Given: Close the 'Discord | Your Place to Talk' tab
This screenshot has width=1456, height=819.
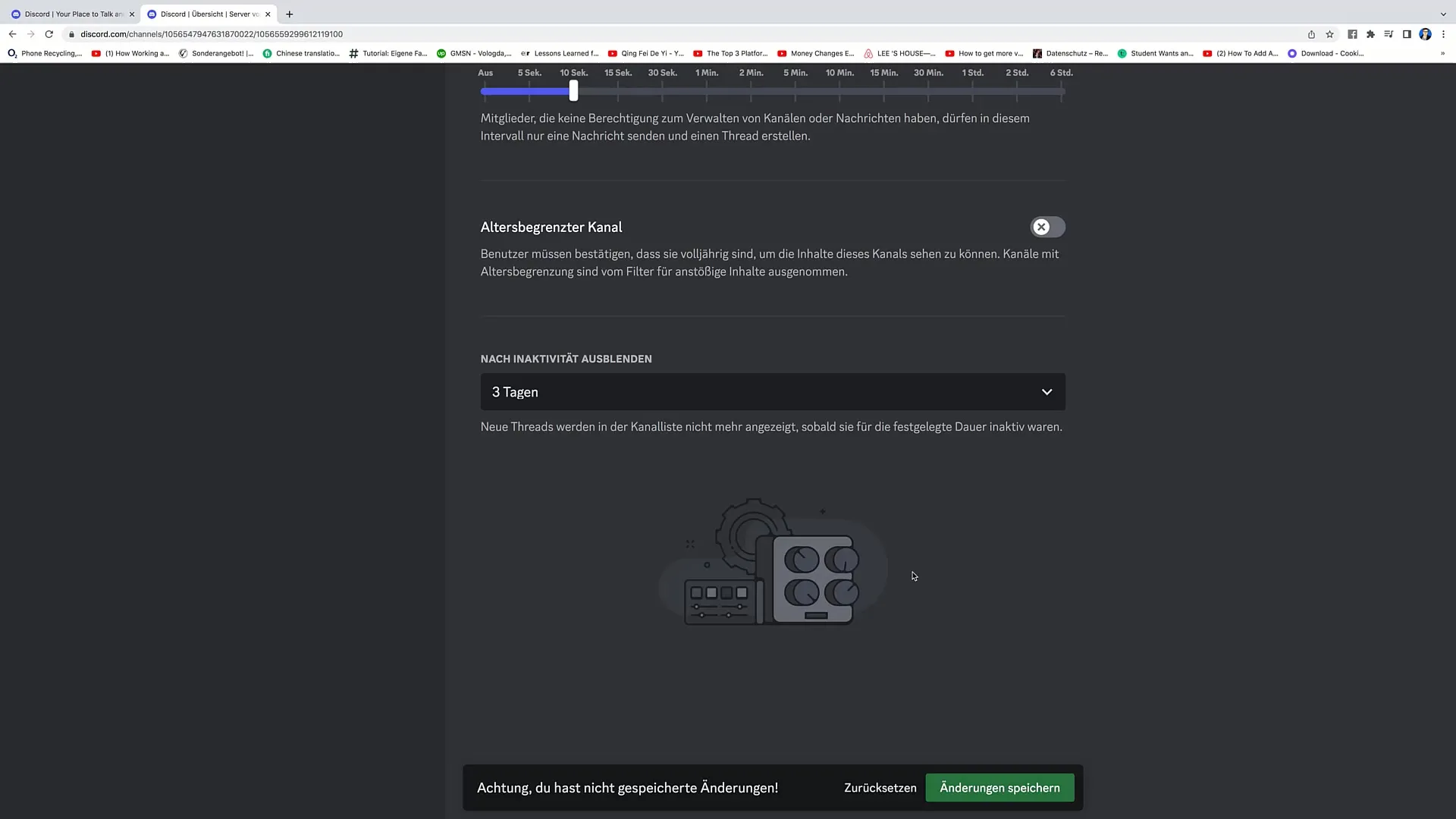Looking at the screenshot, I should tap(131, 14).
